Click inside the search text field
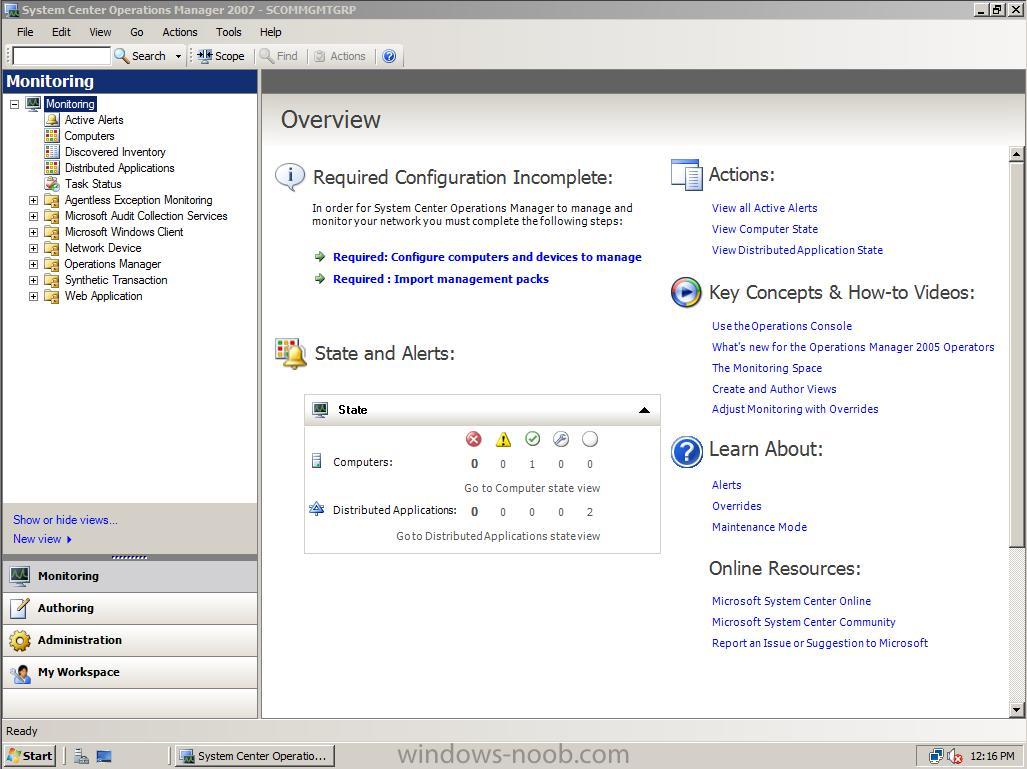 click(x=62, y=56)
